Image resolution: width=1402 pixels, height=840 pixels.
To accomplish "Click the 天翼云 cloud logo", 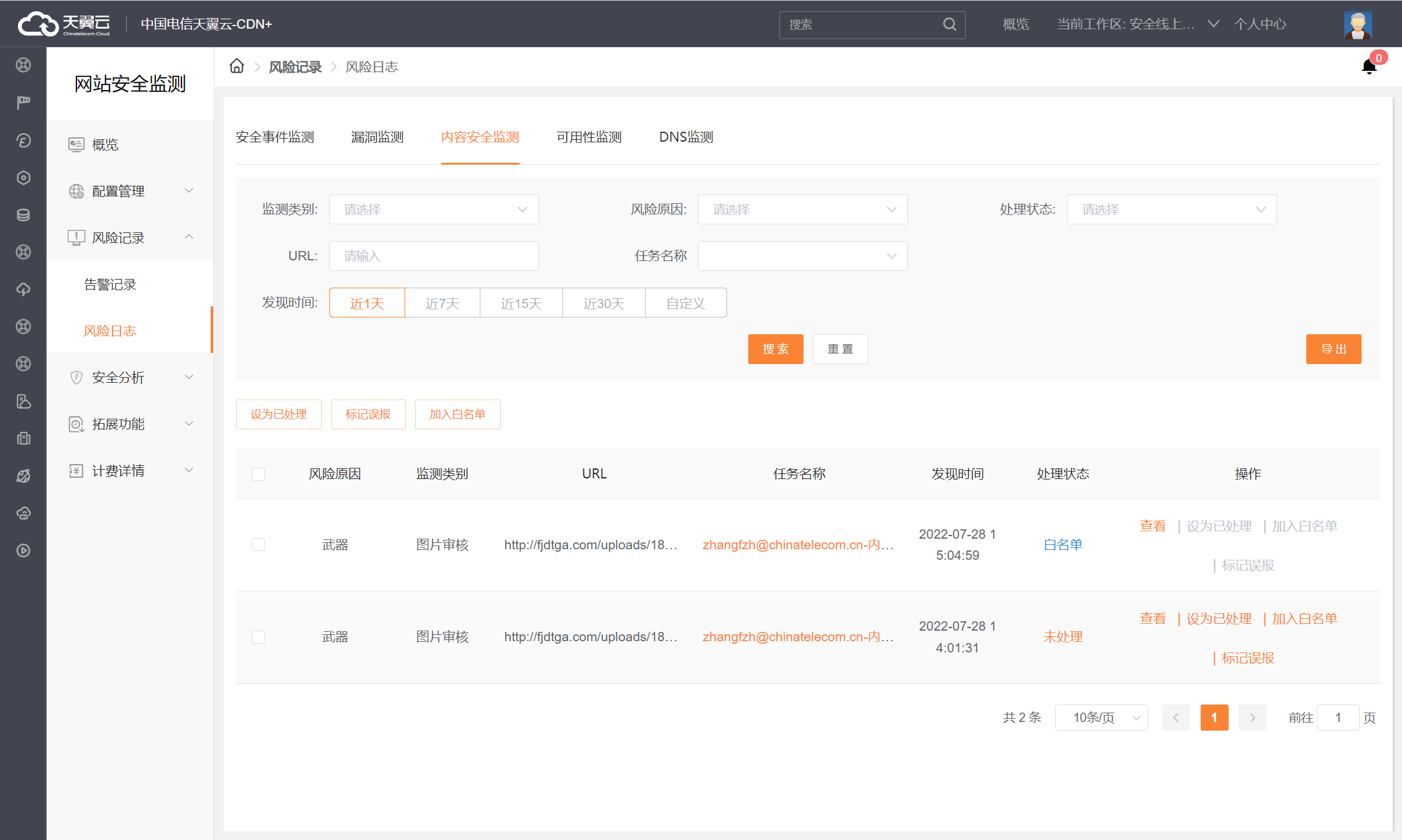I will tap(64, 24).
